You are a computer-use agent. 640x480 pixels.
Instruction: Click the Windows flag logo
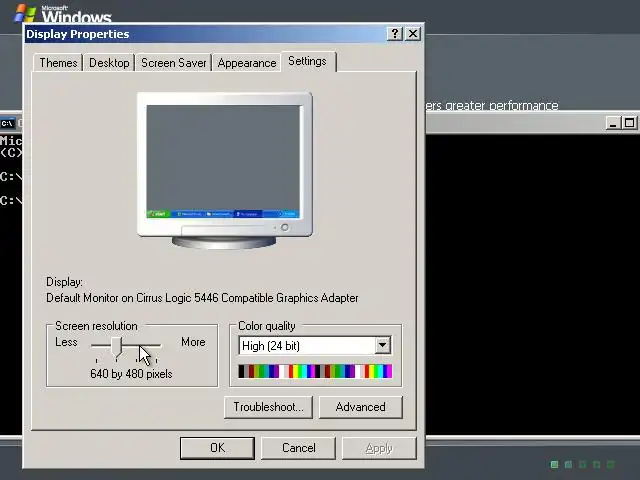click(25, 13)
